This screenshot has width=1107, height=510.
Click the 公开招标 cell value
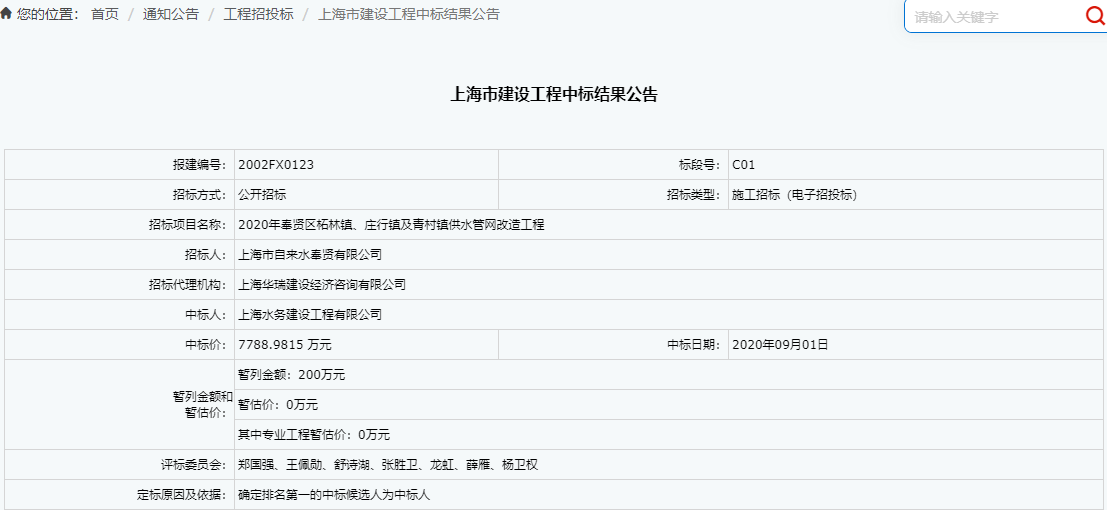pos(262,195)
